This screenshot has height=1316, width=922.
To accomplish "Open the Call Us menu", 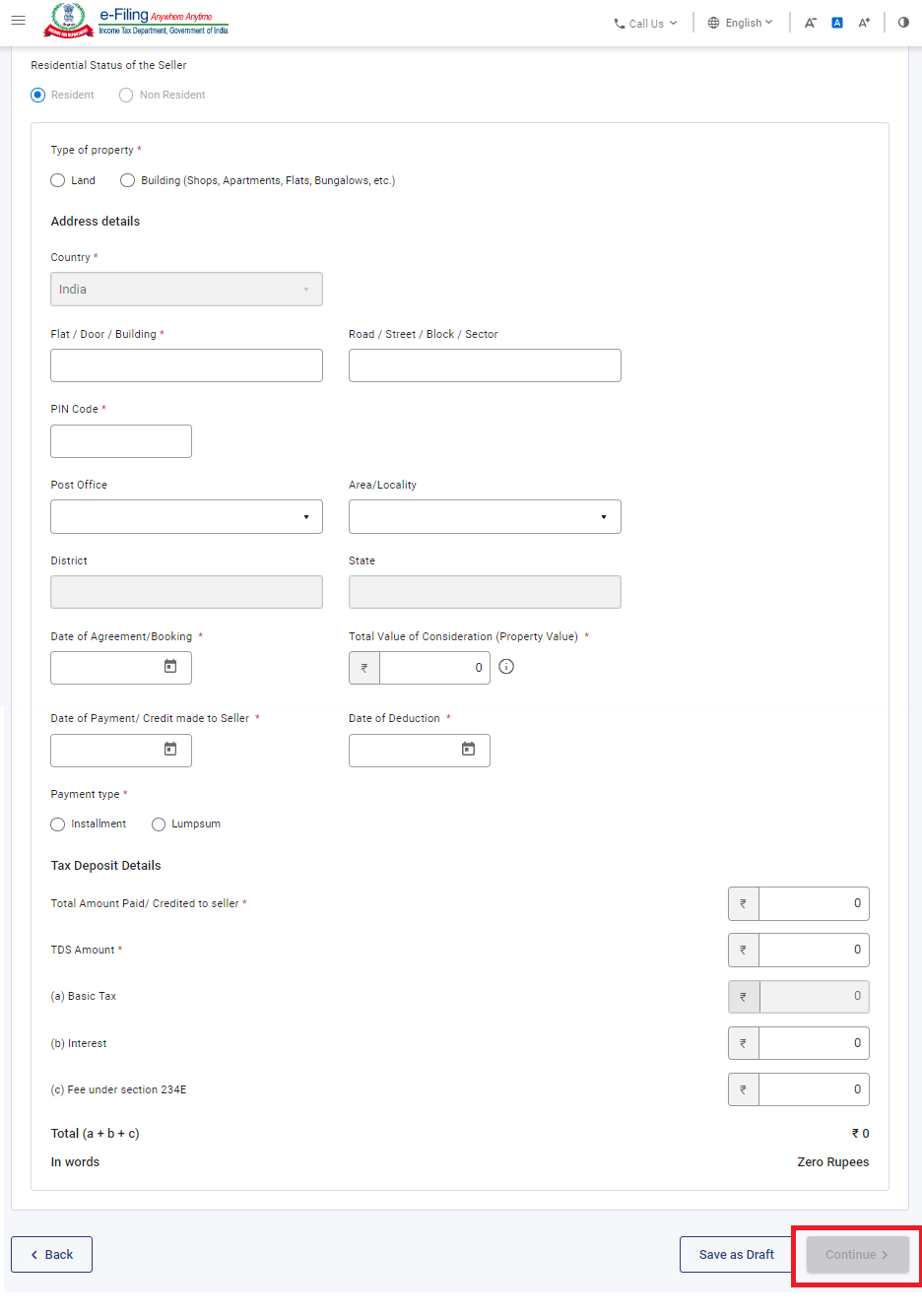I will coord(644,22).
